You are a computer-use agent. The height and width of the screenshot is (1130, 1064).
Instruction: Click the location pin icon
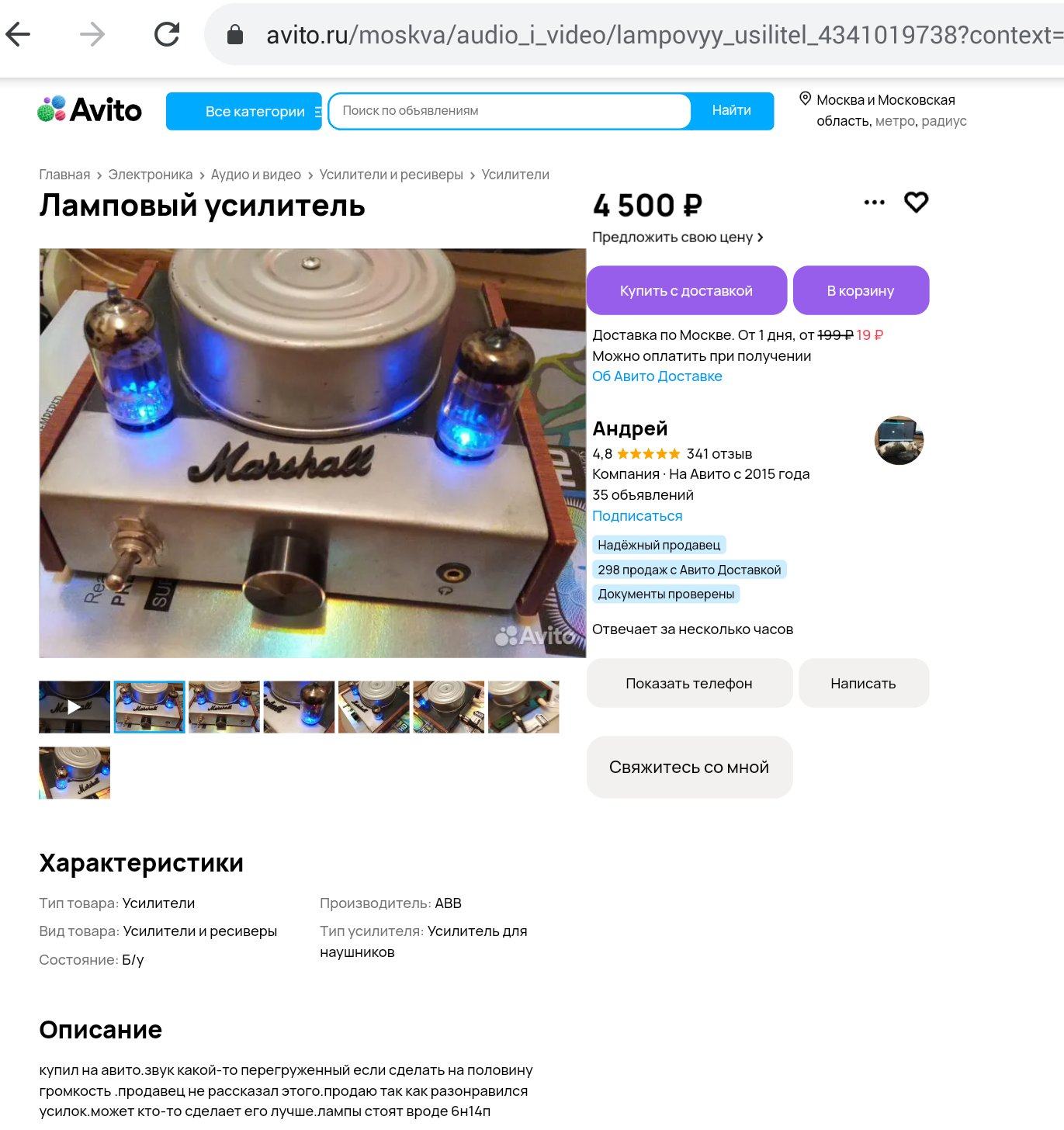(x=806, y=99)
